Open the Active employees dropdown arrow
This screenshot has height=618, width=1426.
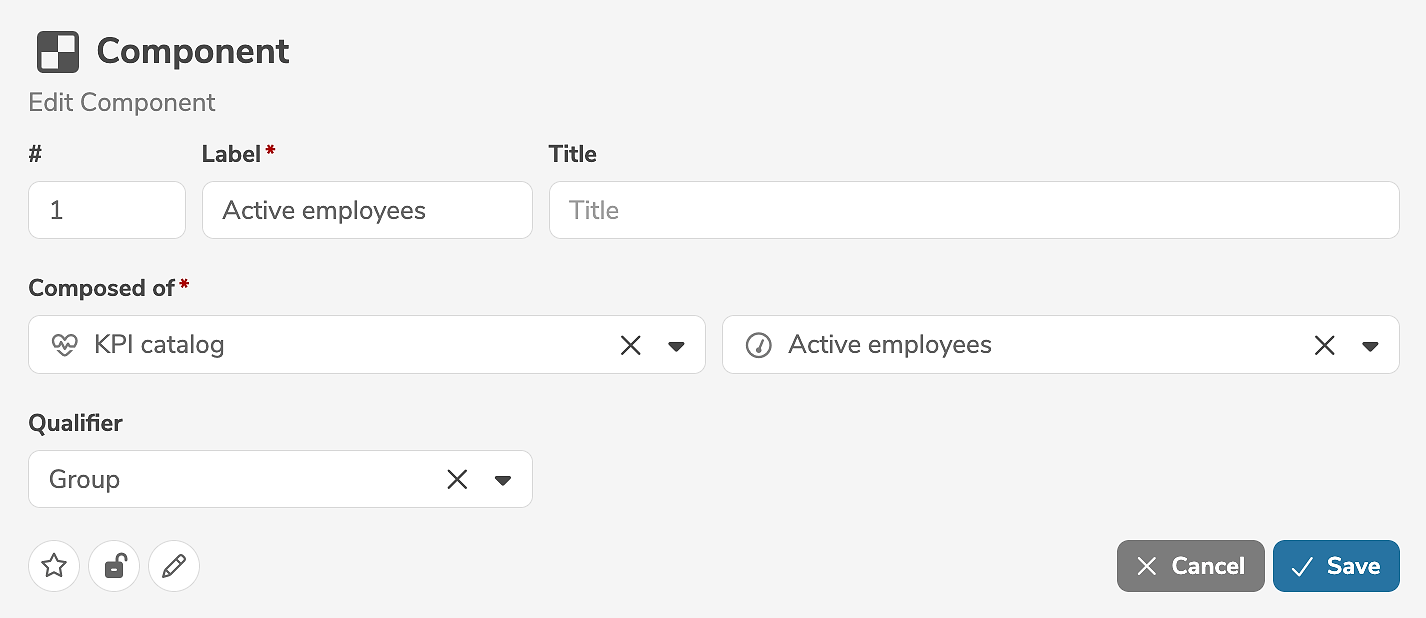coord(1370,346)
